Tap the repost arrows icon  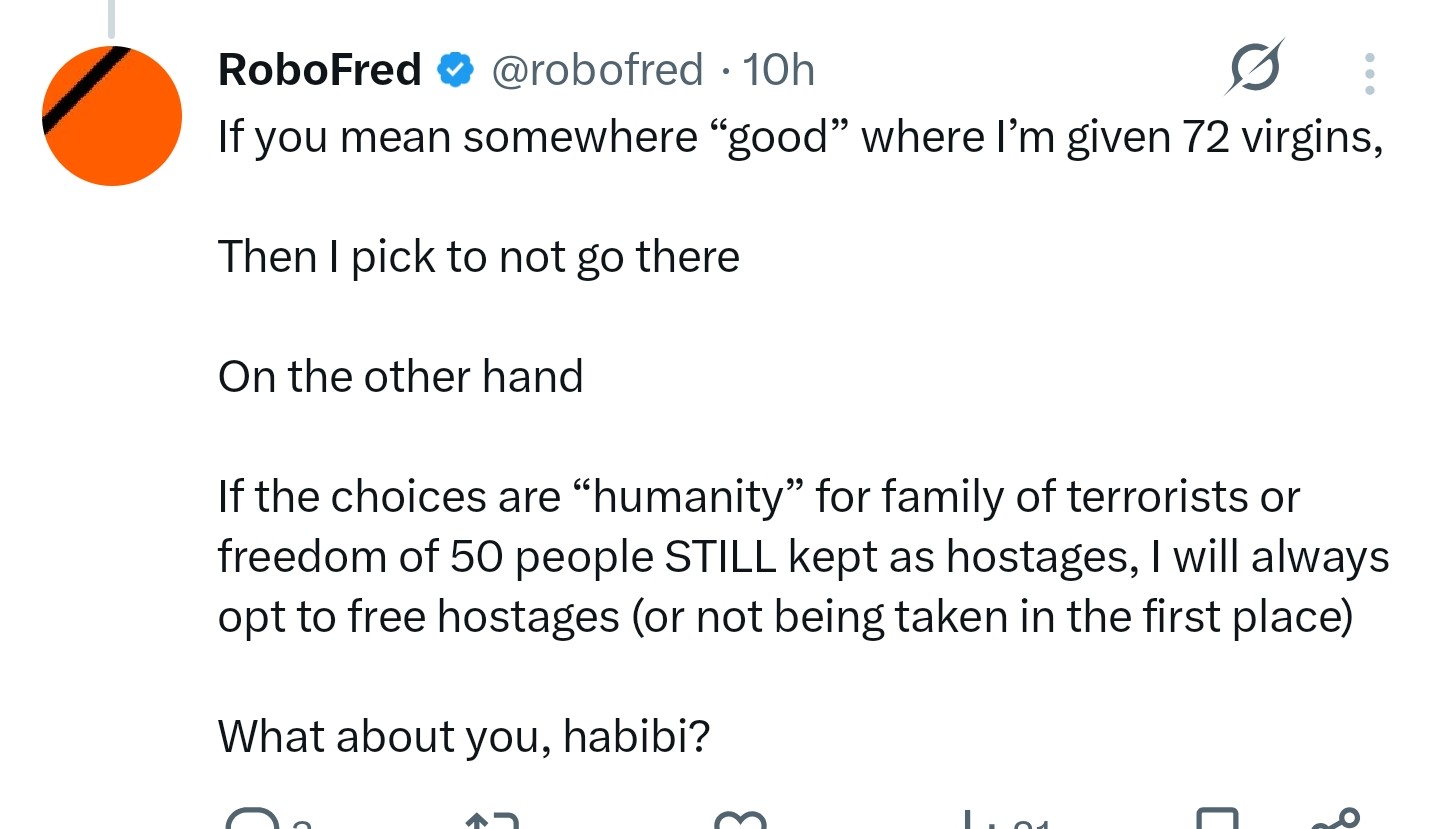pyautogui.click(x=493, y=820)
